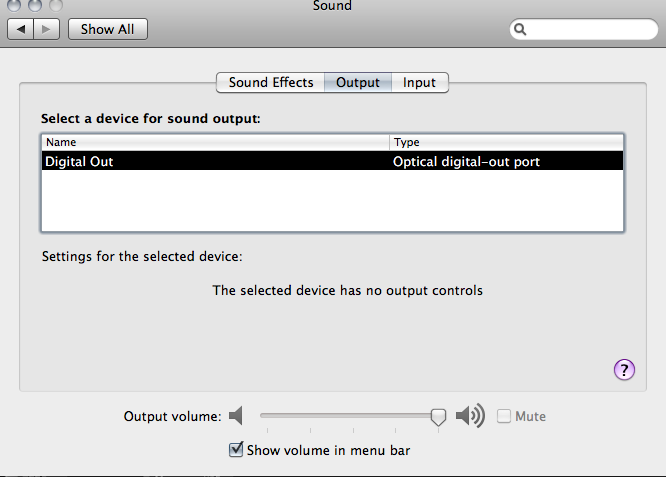Click the second window control button
Image resolution: width=666 pixels, height=477 pixels.
coord(35,5)
